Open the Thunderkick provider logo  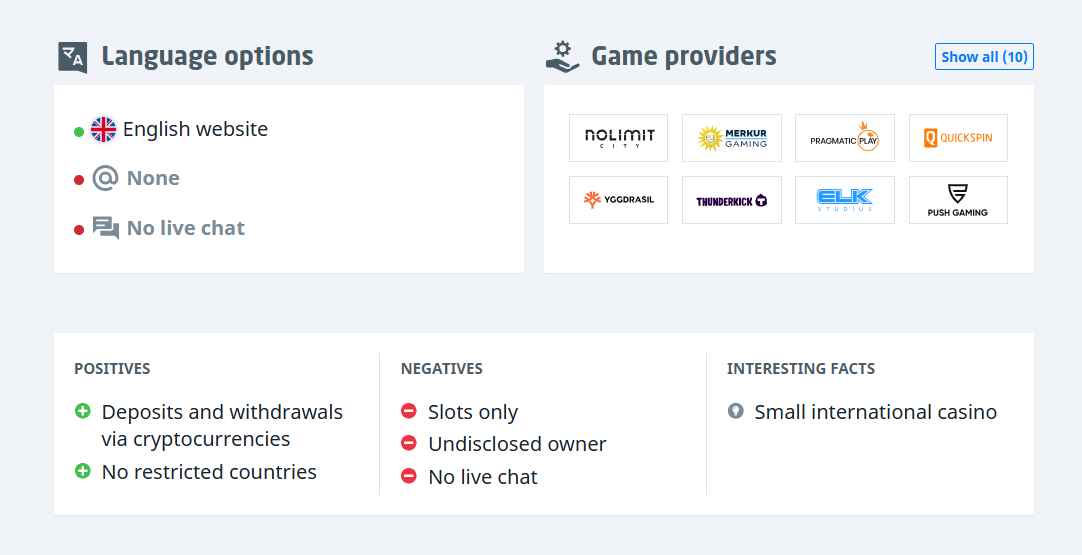pyautogui.click(x=732, y=200)
